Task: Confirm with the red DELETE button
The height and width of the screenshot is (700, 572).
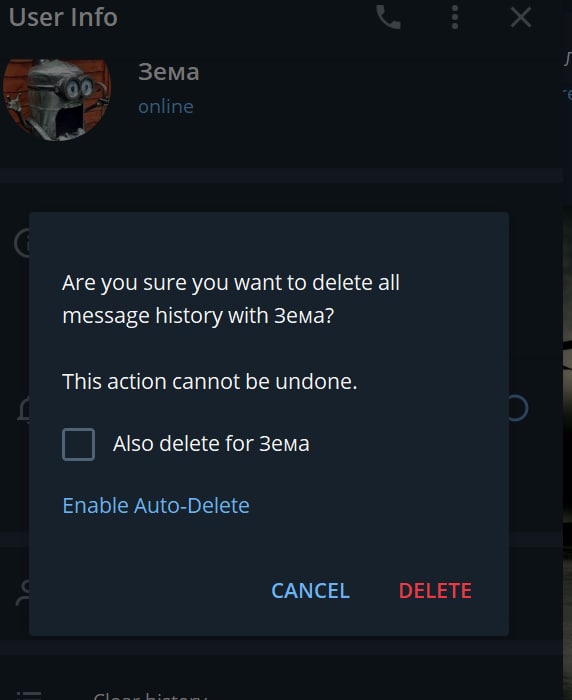Action: pyautogui.click(x=435, y=591)
